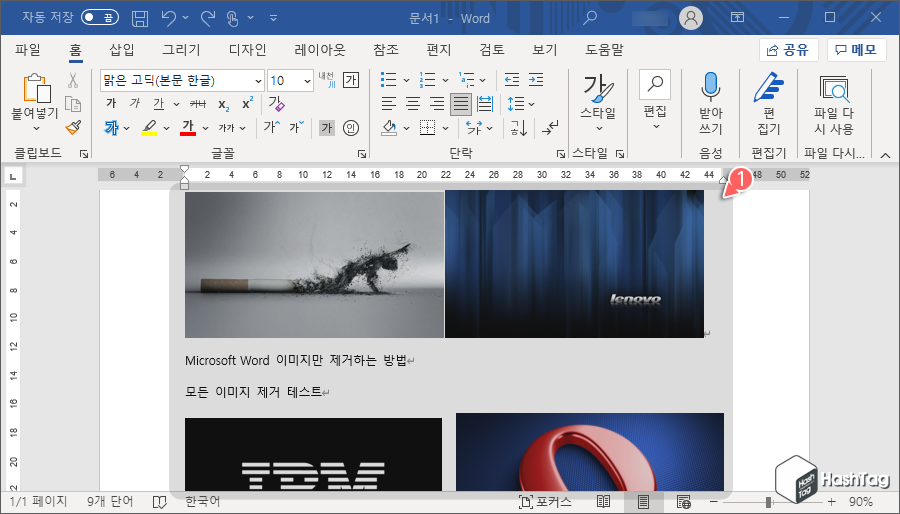The height and width of the screenshot is (514, 900).
Task: Click Decrease Indent icon
Action: (x=511, y=80)
